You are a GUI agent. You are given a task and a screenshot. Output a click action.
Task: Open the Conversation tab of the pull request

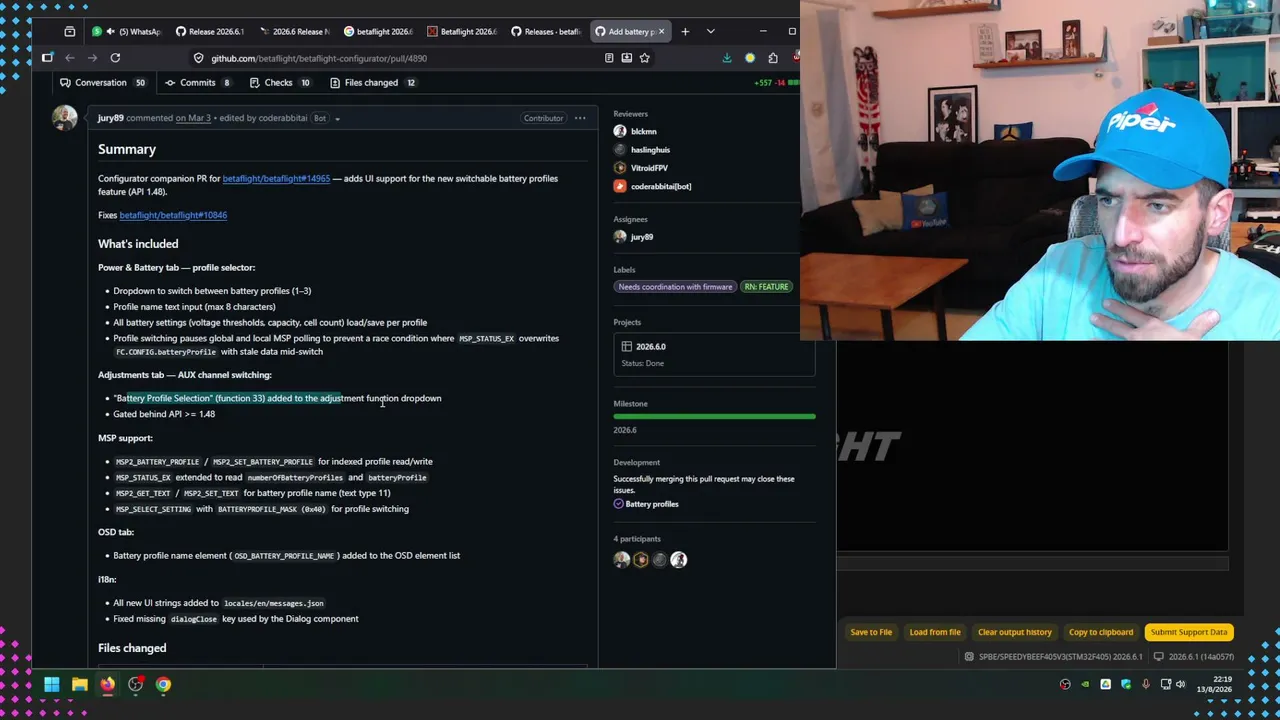coord(102,82)
